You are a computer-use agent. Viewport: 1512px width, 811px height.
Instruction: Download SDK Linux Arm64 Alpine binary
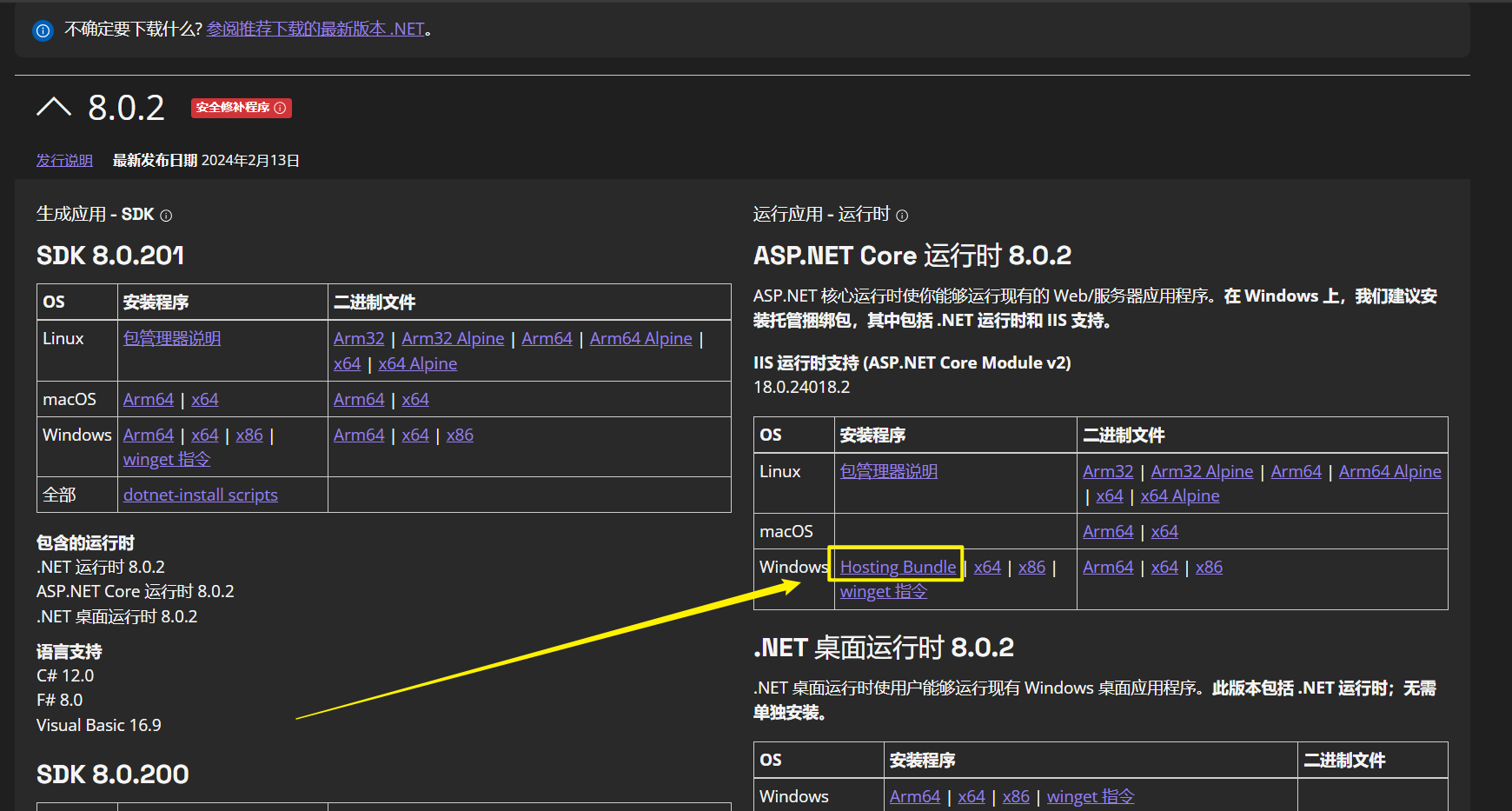[641, 338]
